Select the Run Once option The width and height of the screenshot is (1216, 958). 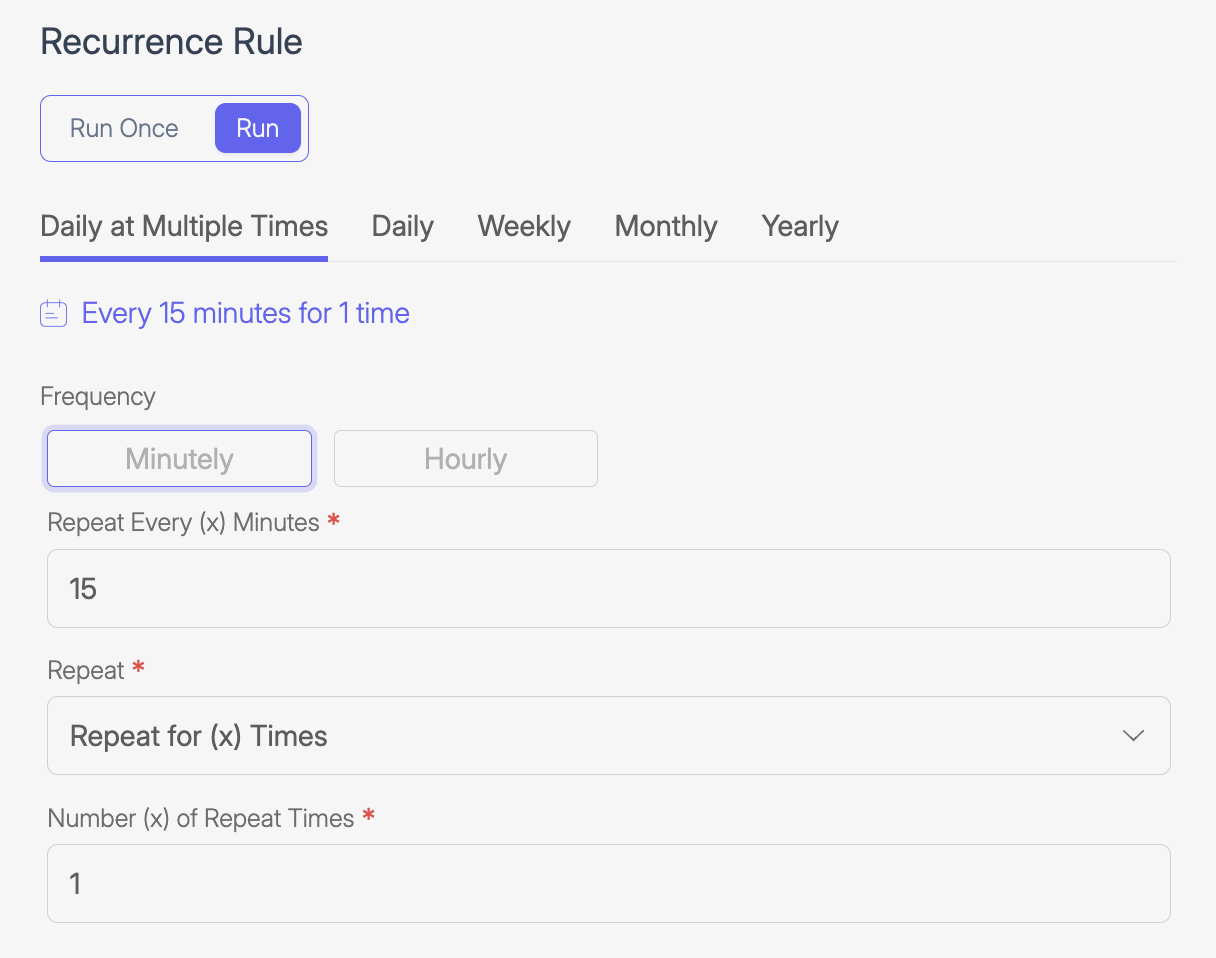point(124,128)
